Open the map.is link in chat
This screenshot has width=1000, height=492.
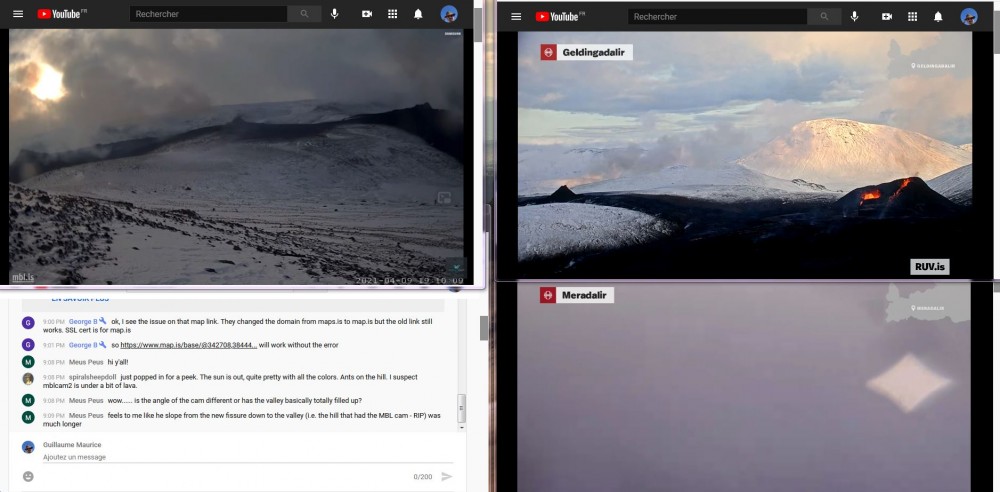(188, 345)
